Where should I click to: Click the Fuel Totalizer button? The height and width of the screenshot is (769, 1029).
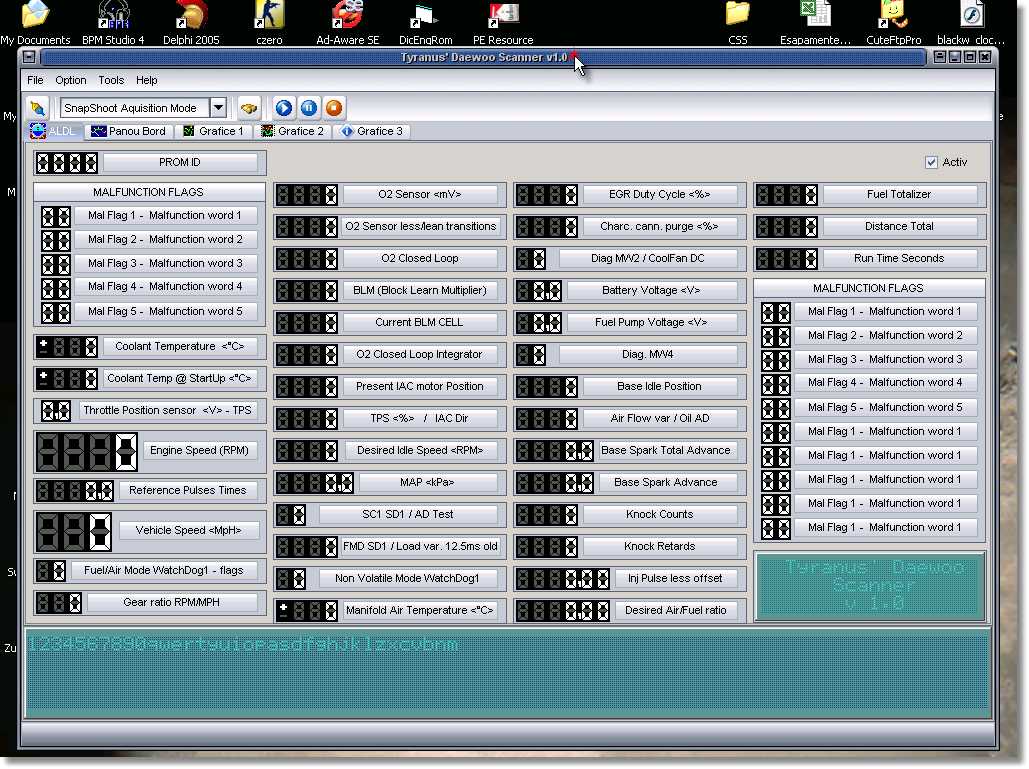pyautogui.click(x=898, y=195)
